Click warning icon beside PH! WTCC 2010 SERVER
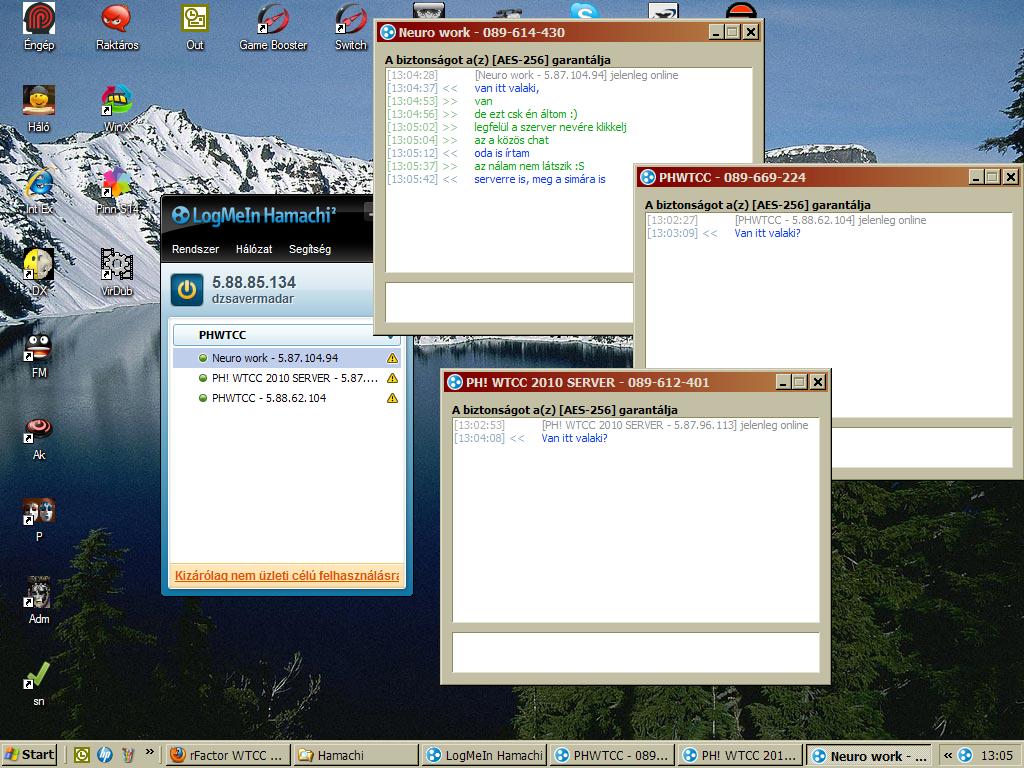 pos(392,378)
